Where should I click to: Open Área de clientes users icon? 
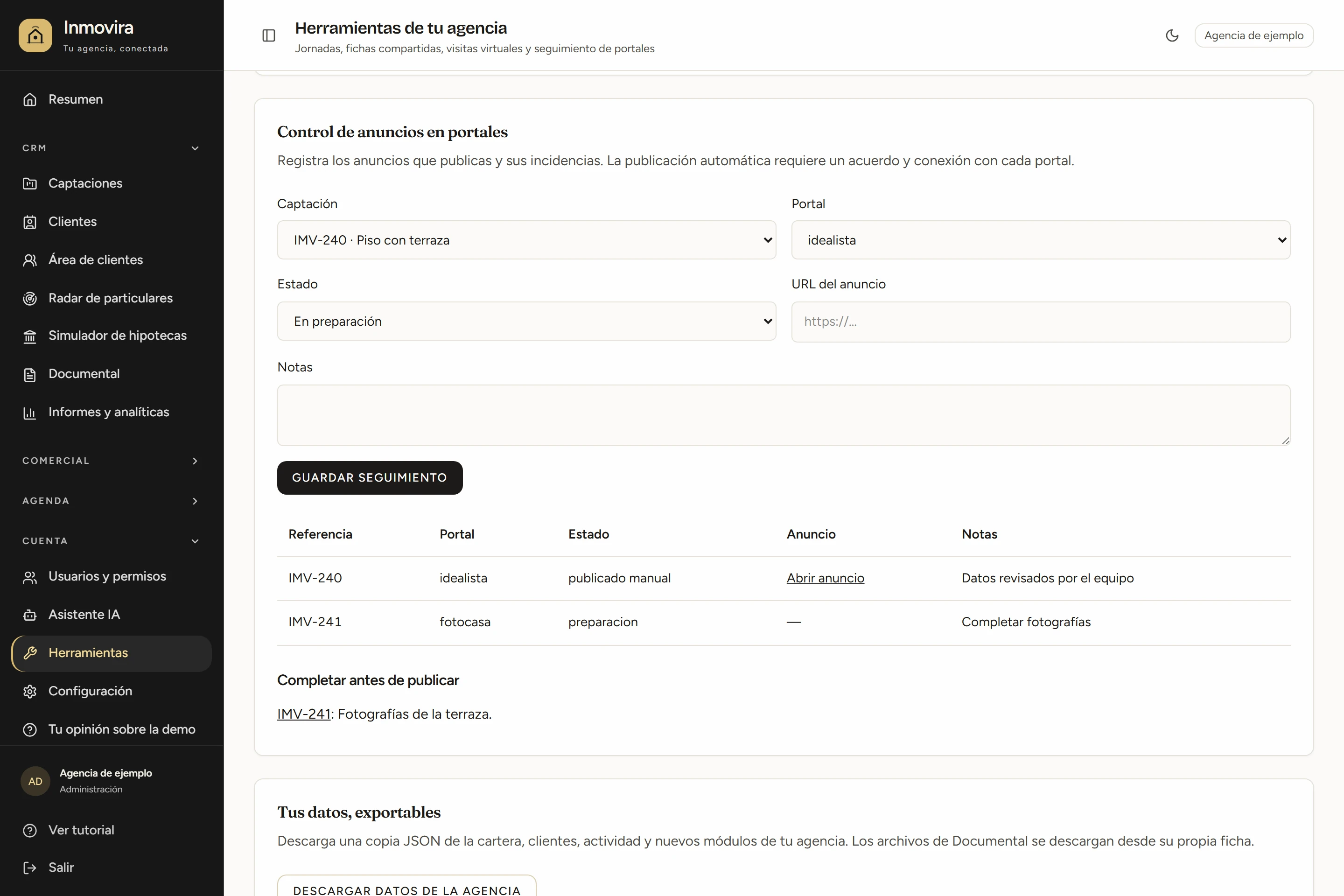30,260
